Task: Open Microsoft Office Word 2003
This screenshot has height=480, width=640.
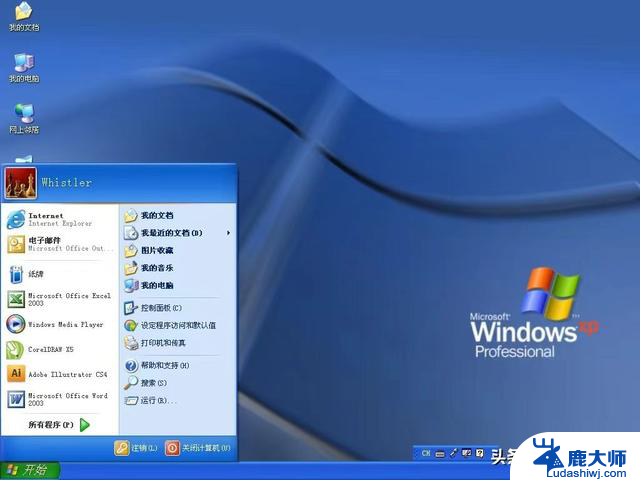Action: point(60,399)
